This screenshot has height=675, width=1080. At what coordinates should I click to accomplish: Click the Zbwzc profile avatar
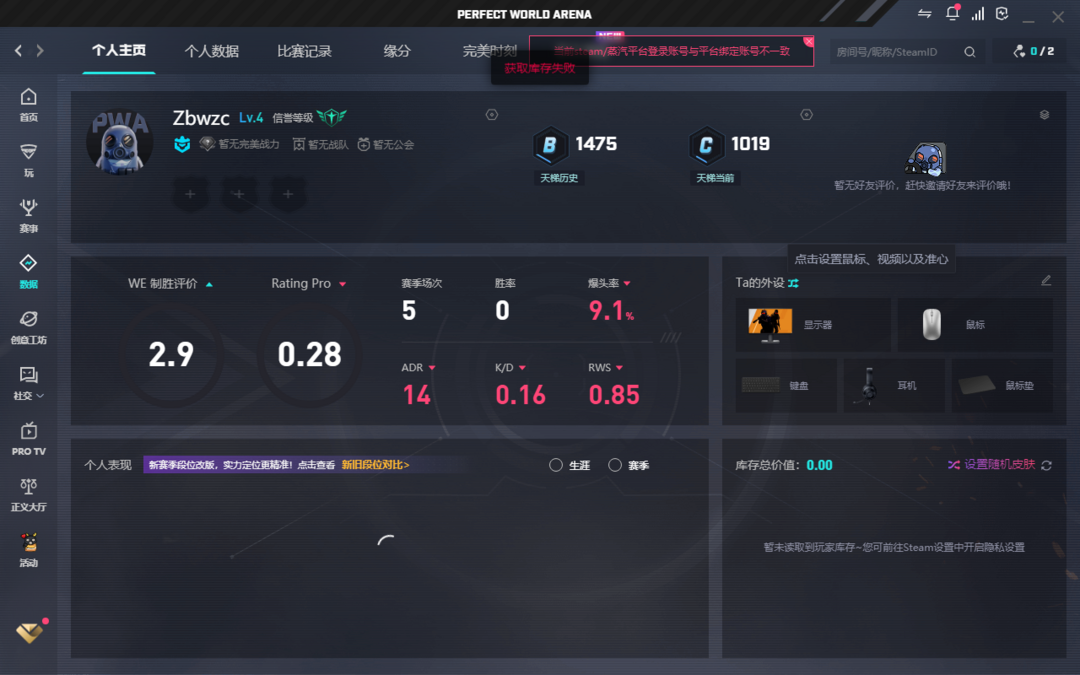pos(120,142)
